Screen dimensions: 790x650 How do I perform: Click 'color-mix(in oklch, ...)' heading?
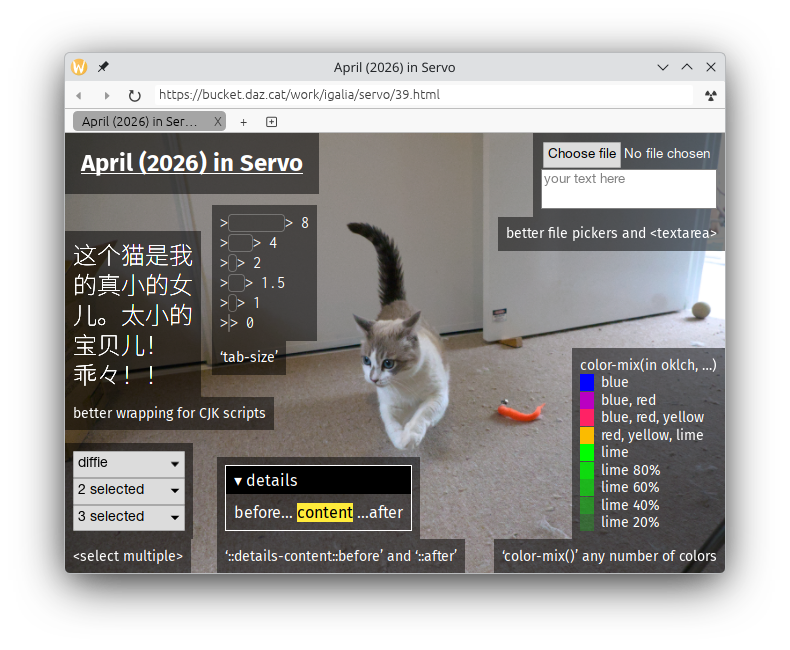pyautogui.click(x=648, y=365)
